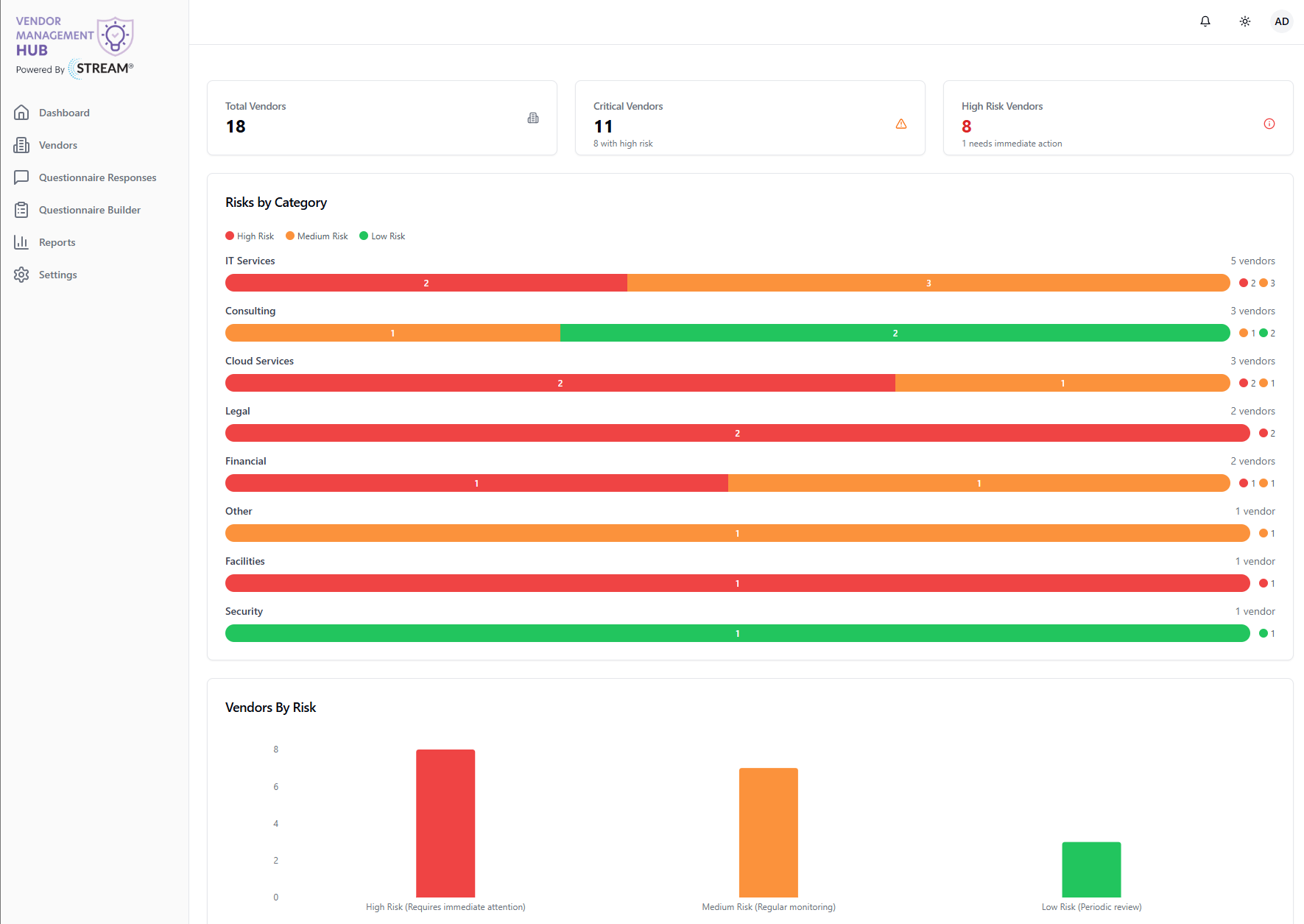Toggle the Low Risk legend item
Viewport: 1304px width, 924px height.
coord(382,236)
